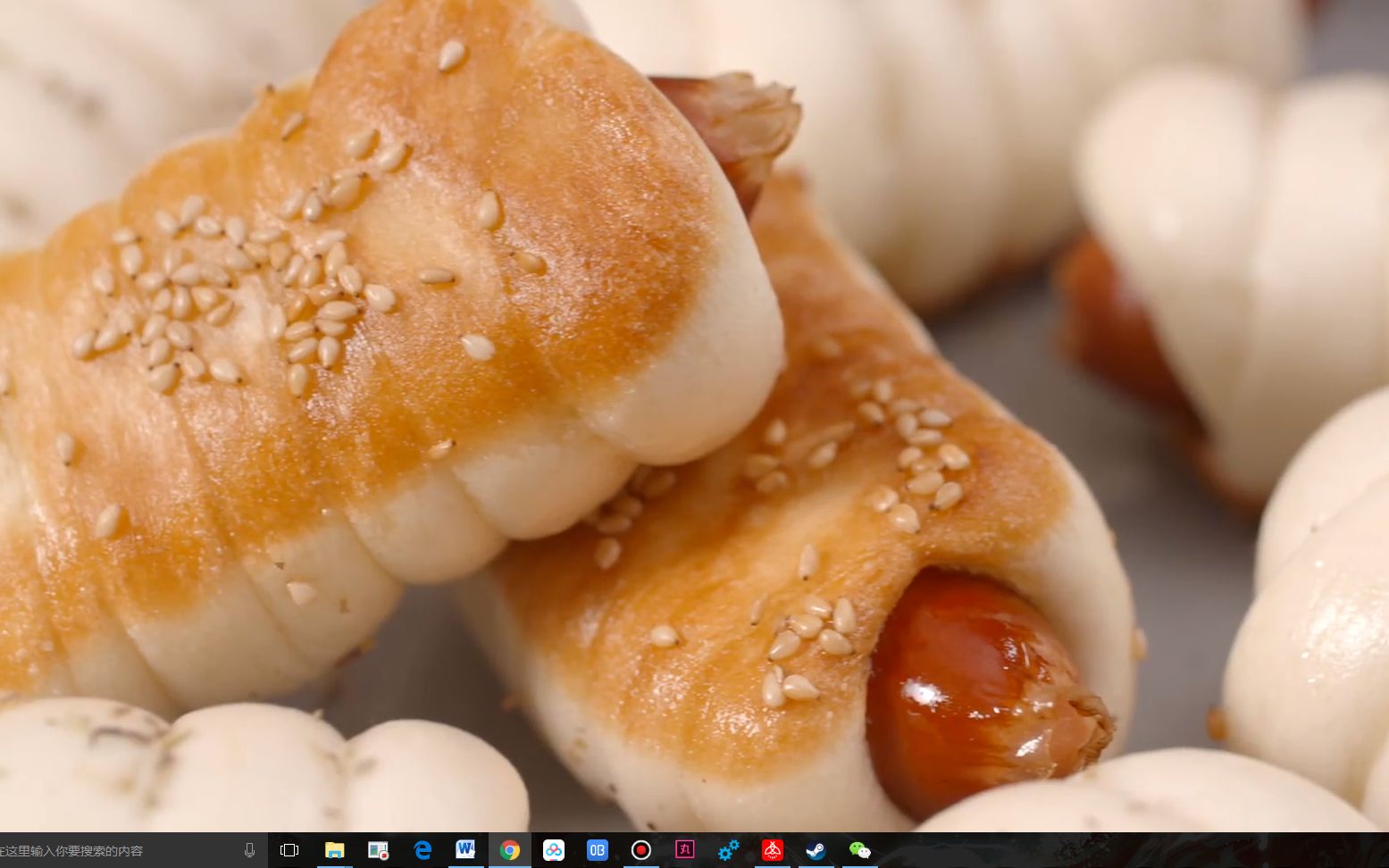This screenshot has height=868, width=1389.
Task: Launch Steam from the taskbar
Action: (816, 850)
